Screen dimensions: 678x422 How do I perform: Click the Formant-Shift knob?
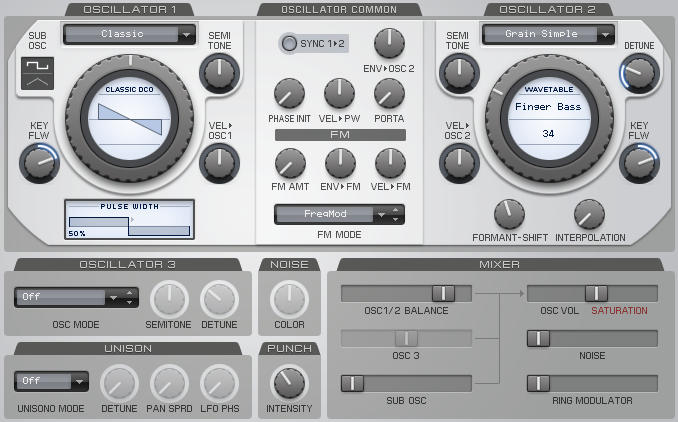(x=508, y=213)
